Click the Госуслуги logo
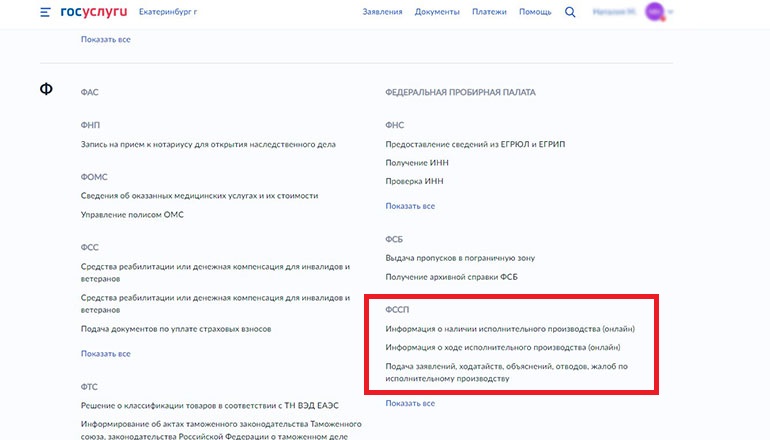 coord(93,13)
